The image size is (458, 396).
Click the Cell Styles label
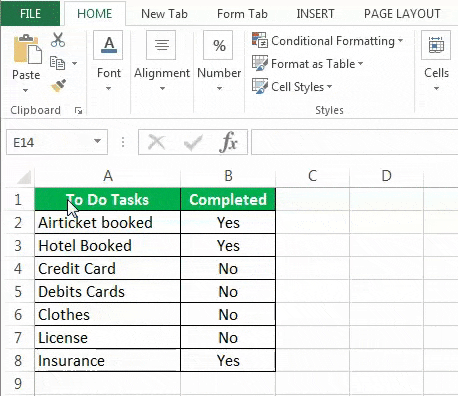click(297, 87)
